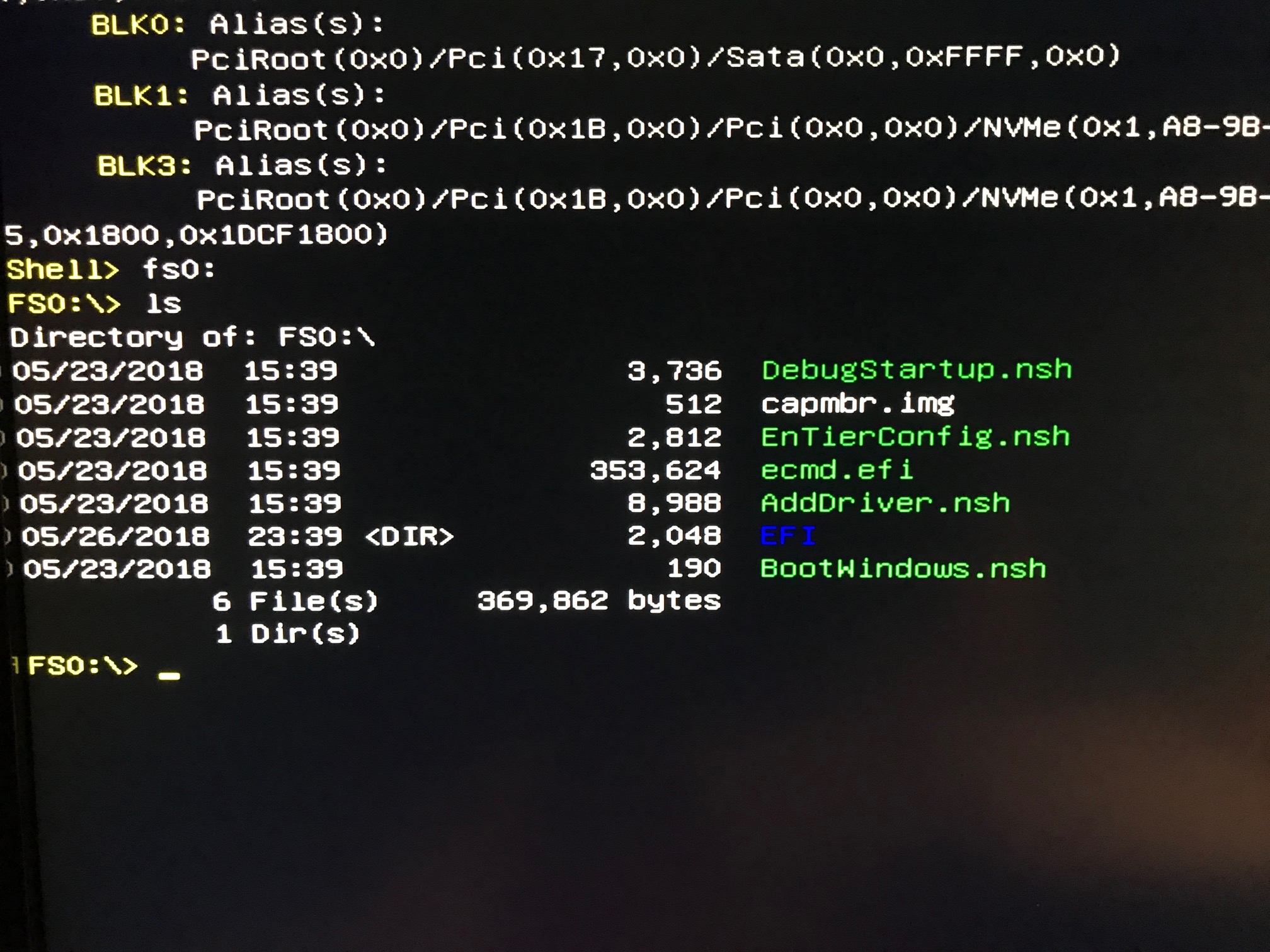The height and width of the screenshot is (952, 1270).
Task: Select the ecmd.efi executable name
Action: [836, 470]
